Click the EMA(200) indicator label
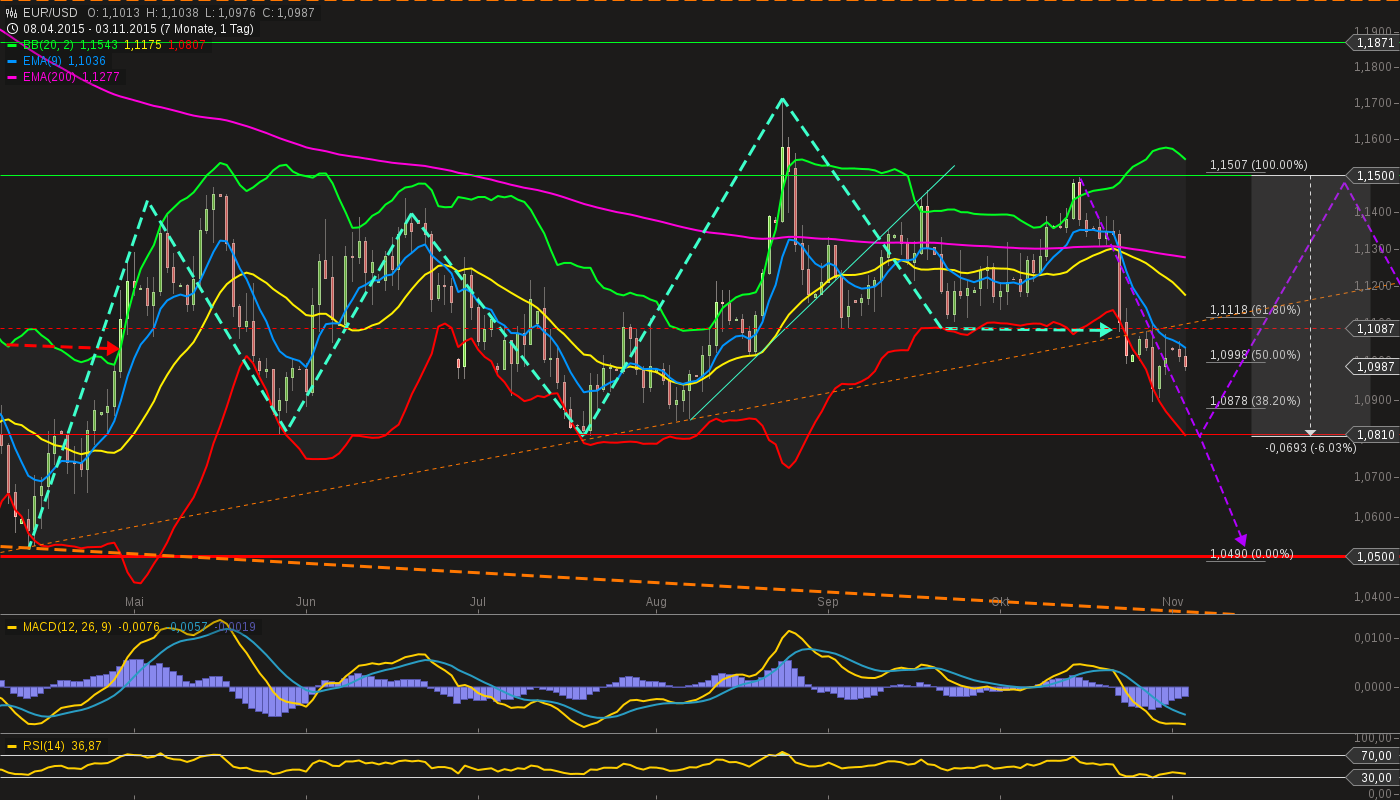 tap(49, 77)
